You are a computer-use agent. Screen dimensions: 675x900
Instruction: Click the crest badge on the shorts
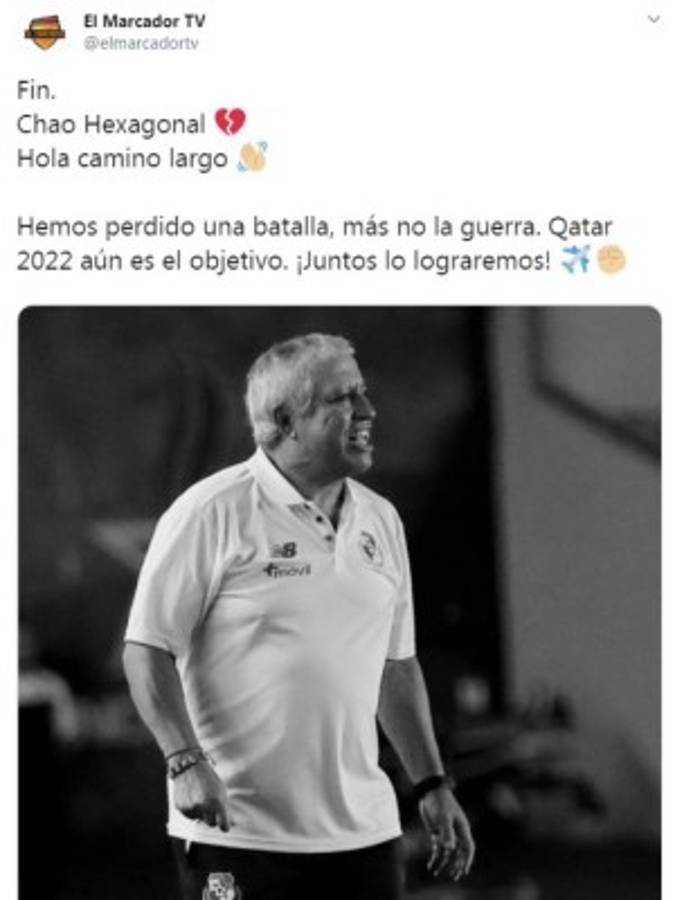221,886
